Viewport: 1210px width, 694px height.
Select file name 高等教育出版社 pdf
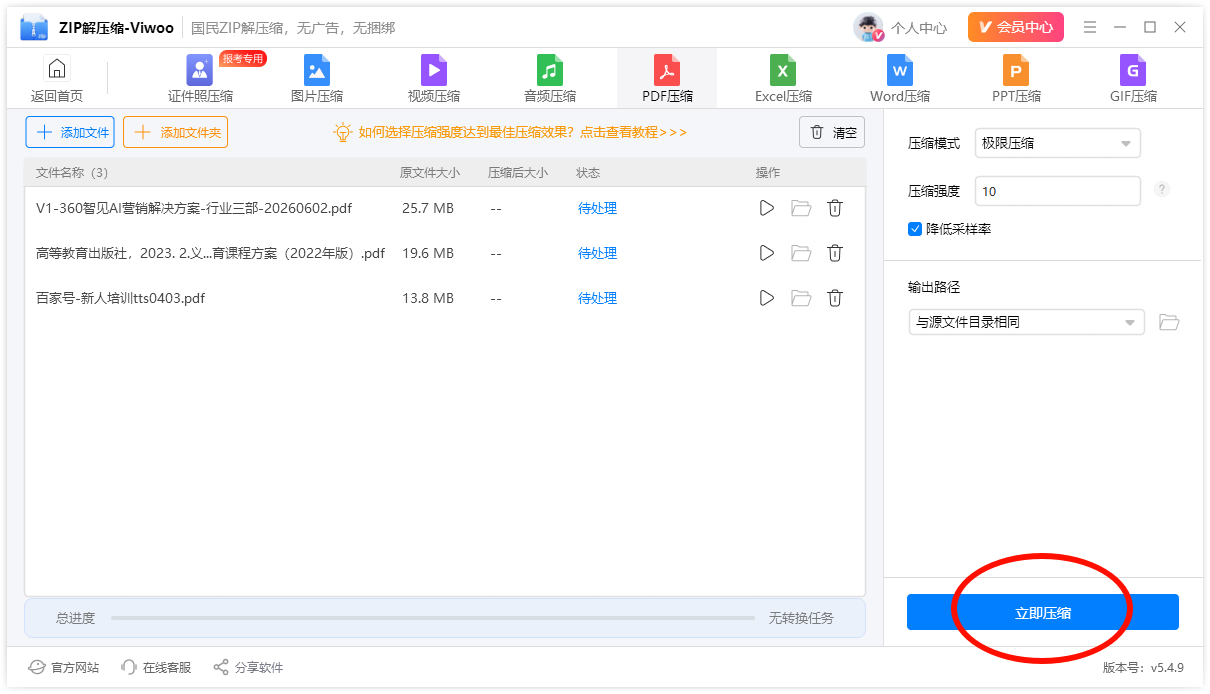pos(210,253)
